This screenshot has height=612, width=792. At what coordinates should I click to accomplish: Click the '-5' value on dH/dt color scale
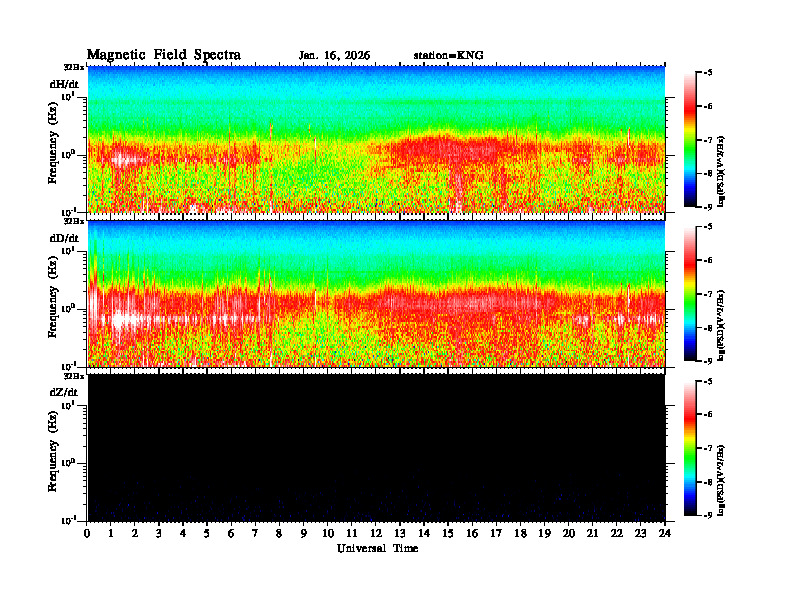(x=708, y=73)
